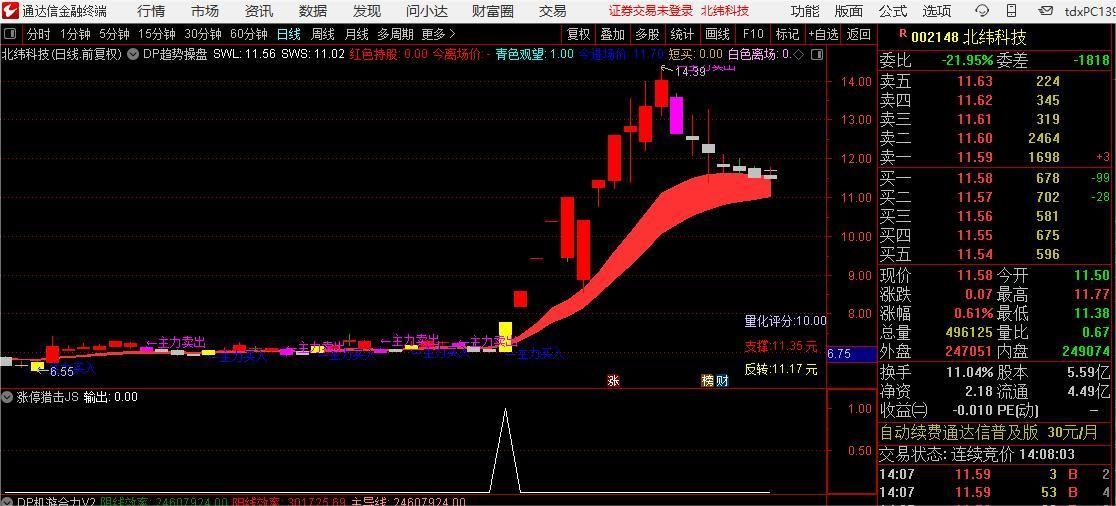Open the 行情 menu
Screen dimensions: 1116x506
[151, 11]
